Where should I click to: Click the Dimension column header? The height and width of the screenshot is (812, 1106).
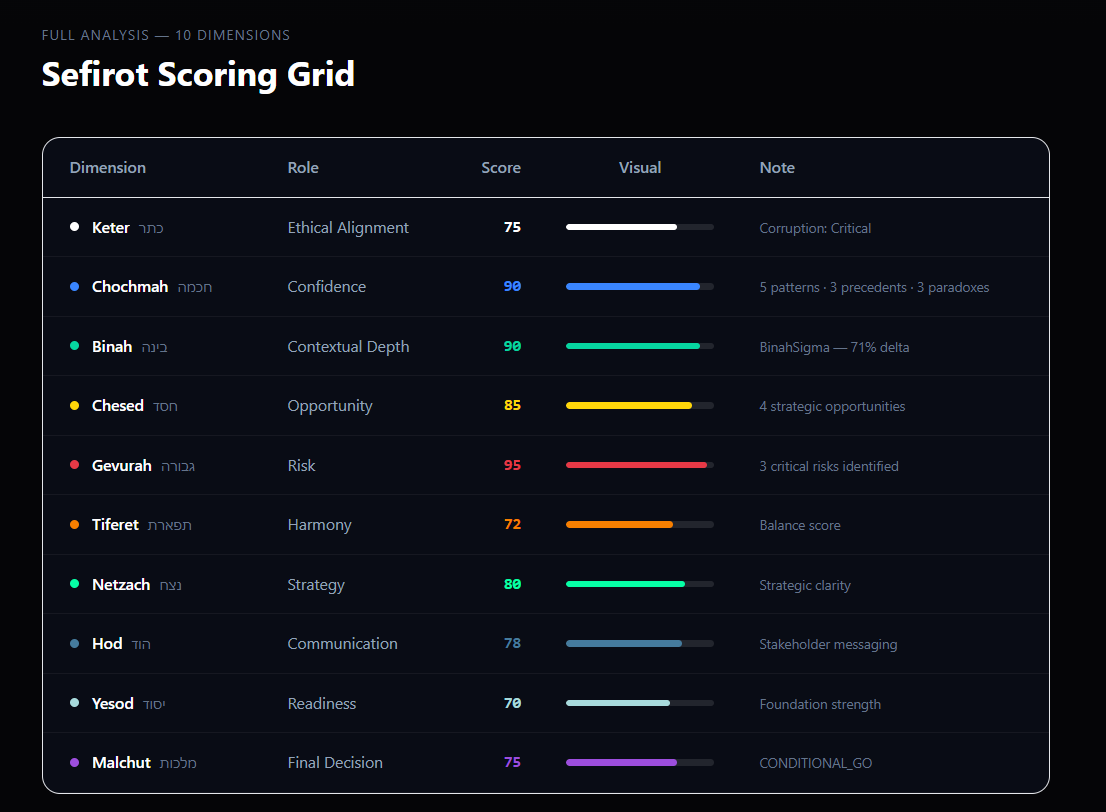click(x=108, y=168)
